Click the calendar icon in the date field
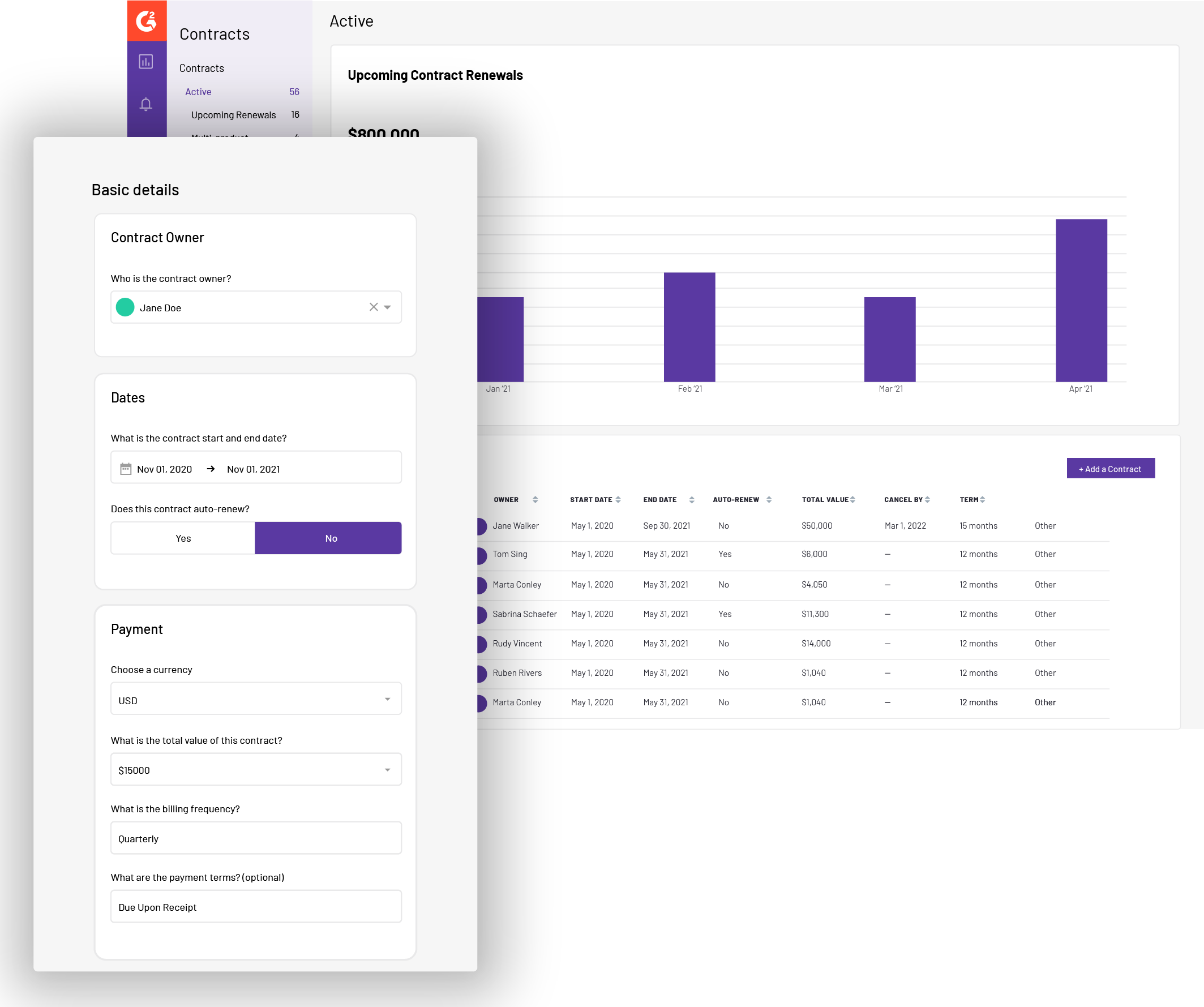This screenshot has height=1007, width=1204. tap(126, 469)
